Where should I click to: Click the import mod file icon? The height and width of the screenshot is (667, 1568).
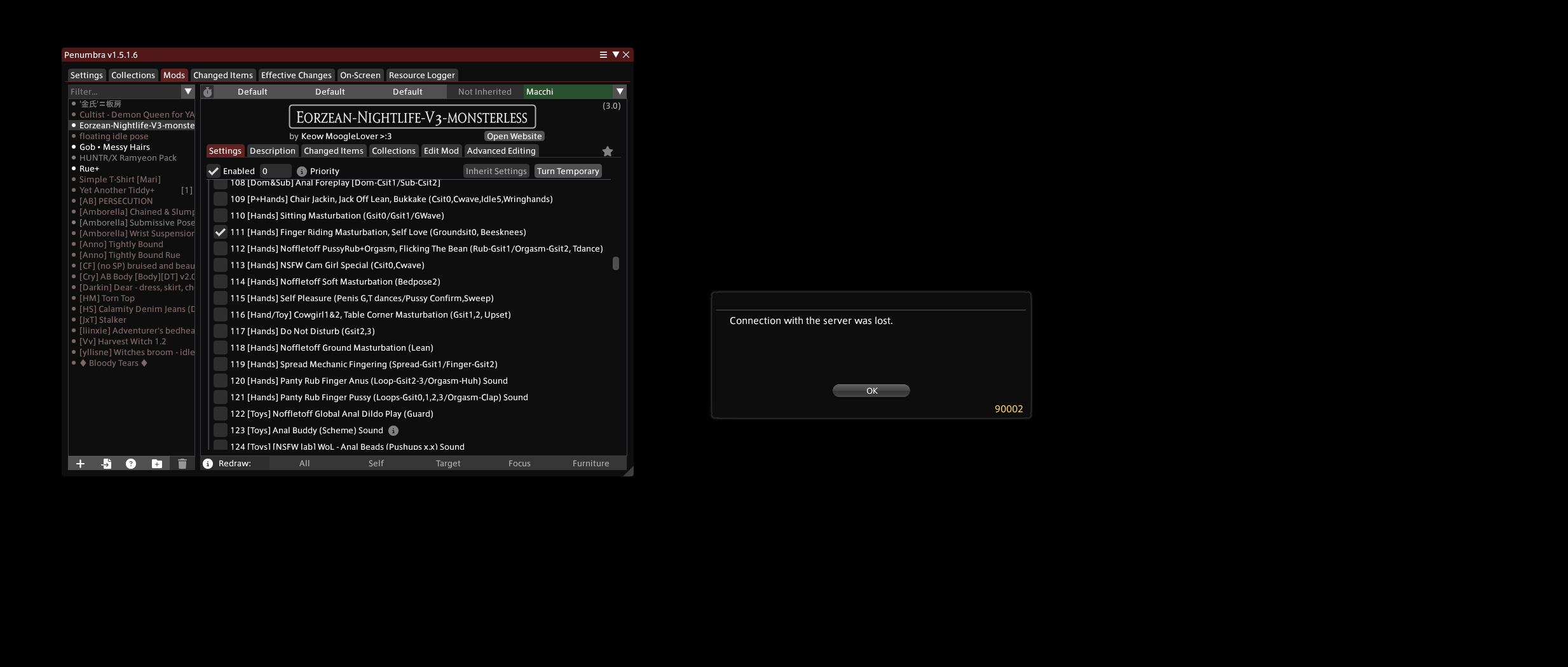coord(106,464)
